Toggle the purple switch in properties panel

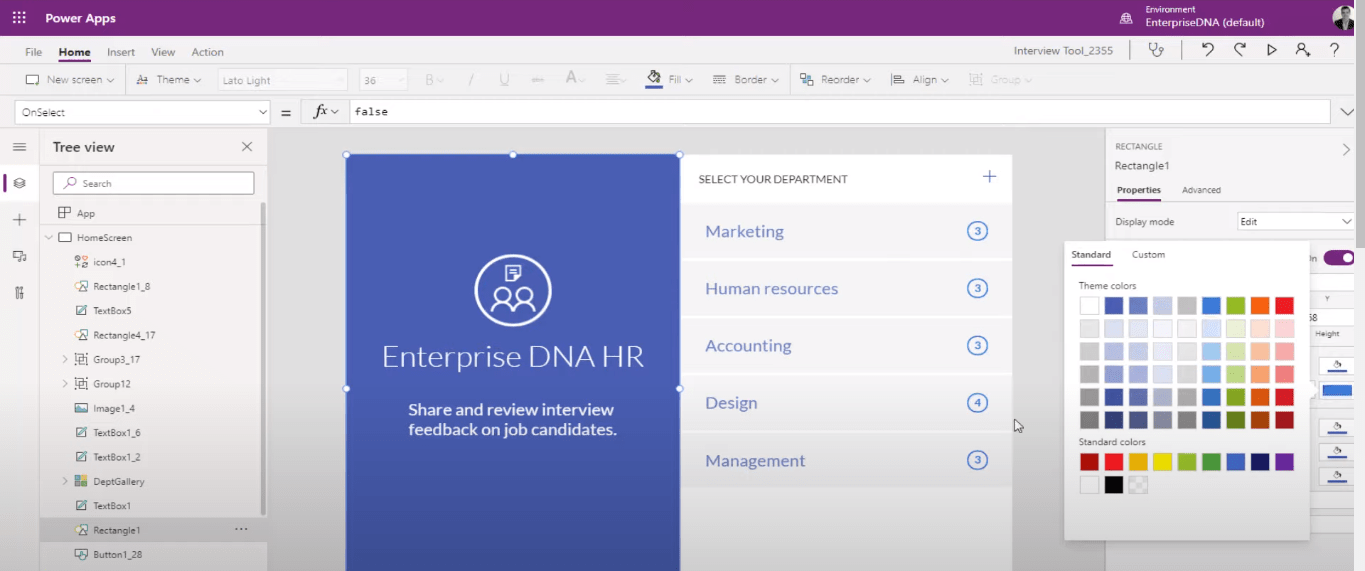click(1339, 258)
